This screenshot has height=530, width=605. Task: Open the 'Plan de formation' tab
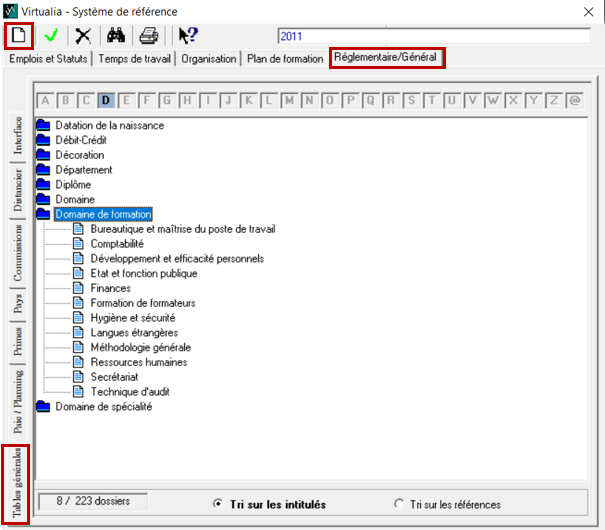[285, 59]
